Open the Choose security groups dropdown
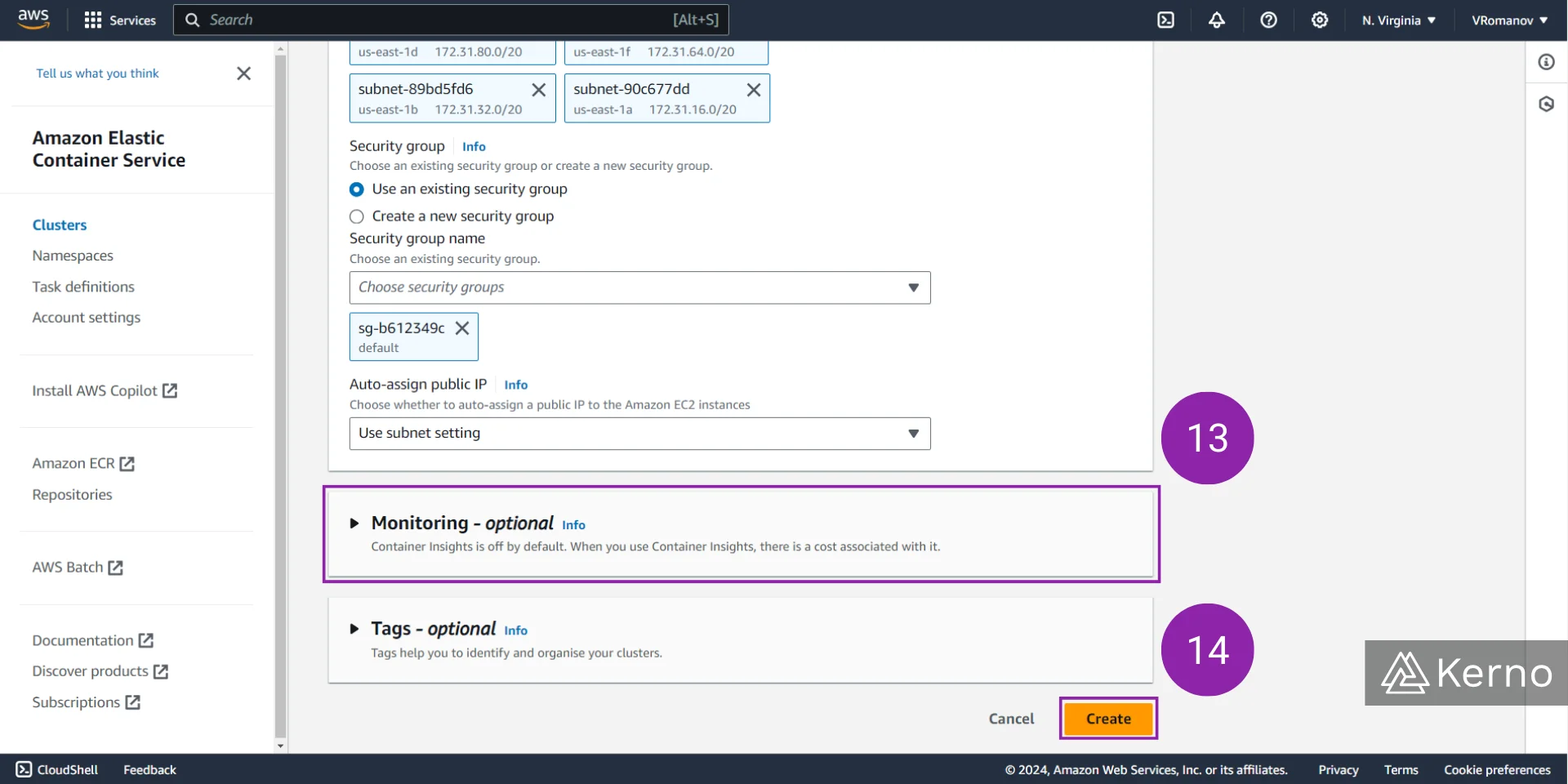 pyautogui.click(x=639, y=287)
